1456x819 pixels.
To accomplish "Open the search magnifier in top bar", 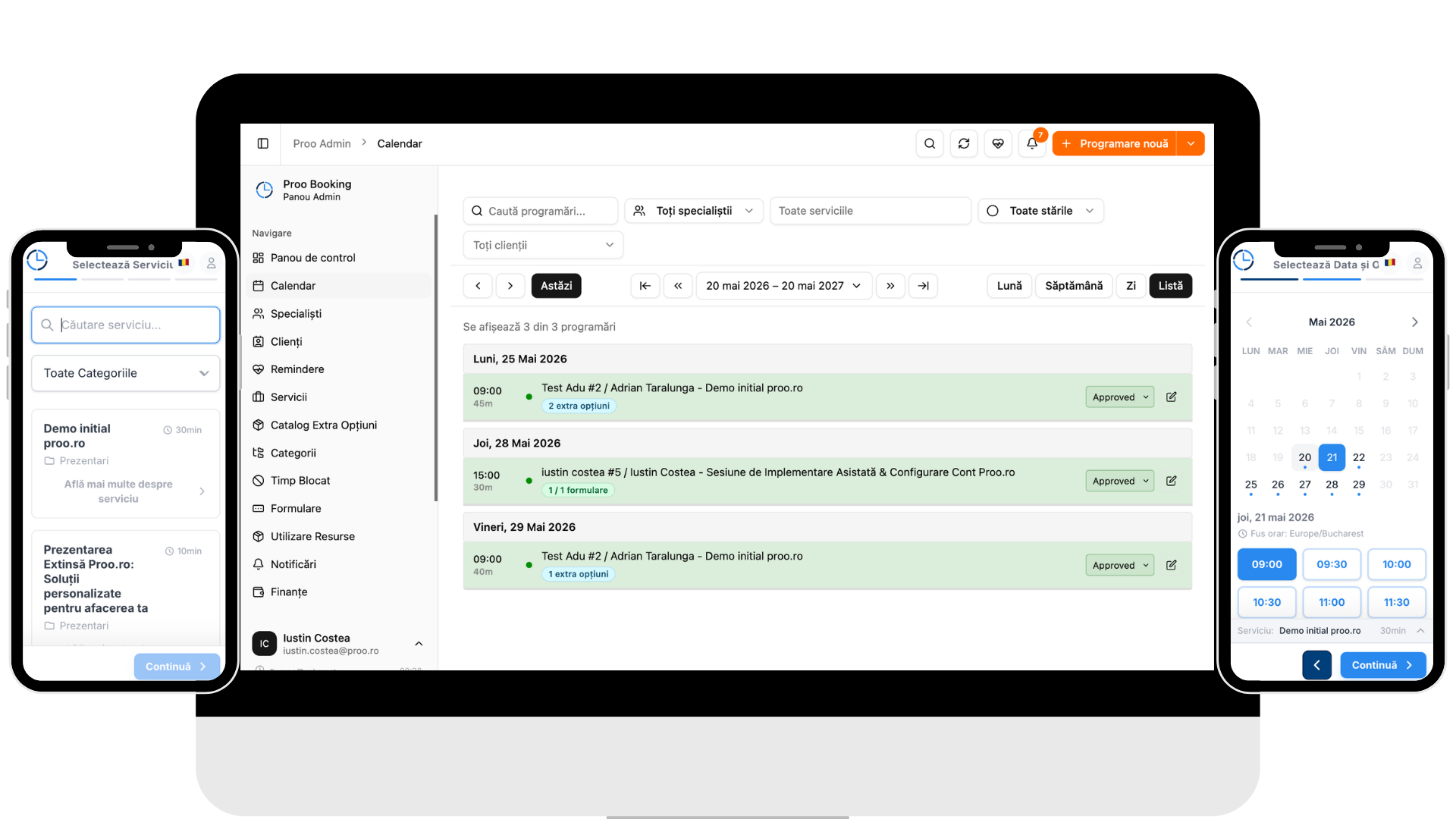I will pyautogui.click(x=930, y=143).
